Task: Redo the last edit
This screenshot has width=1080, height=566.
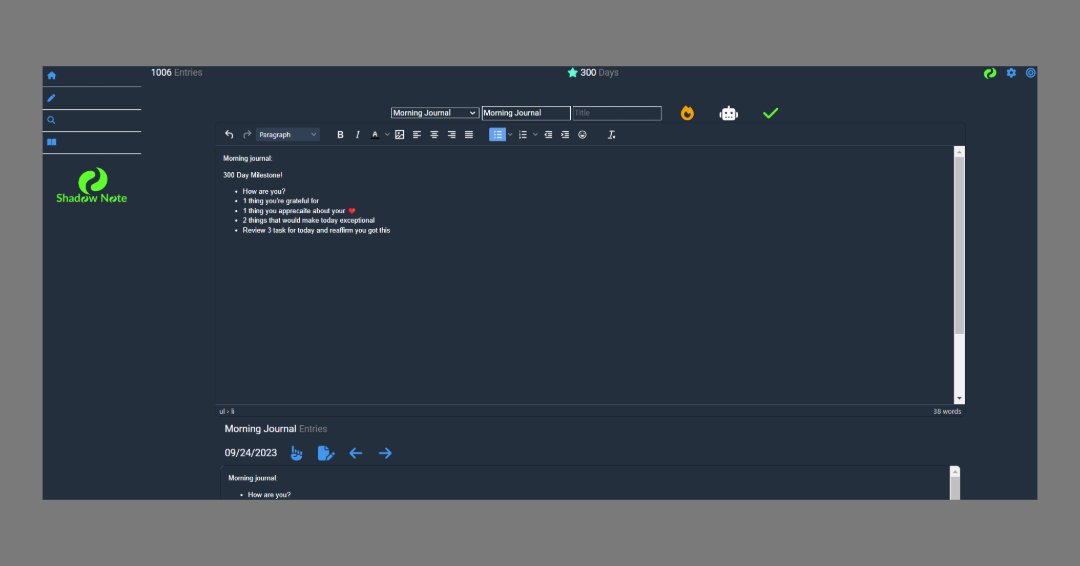Action: 247,134
